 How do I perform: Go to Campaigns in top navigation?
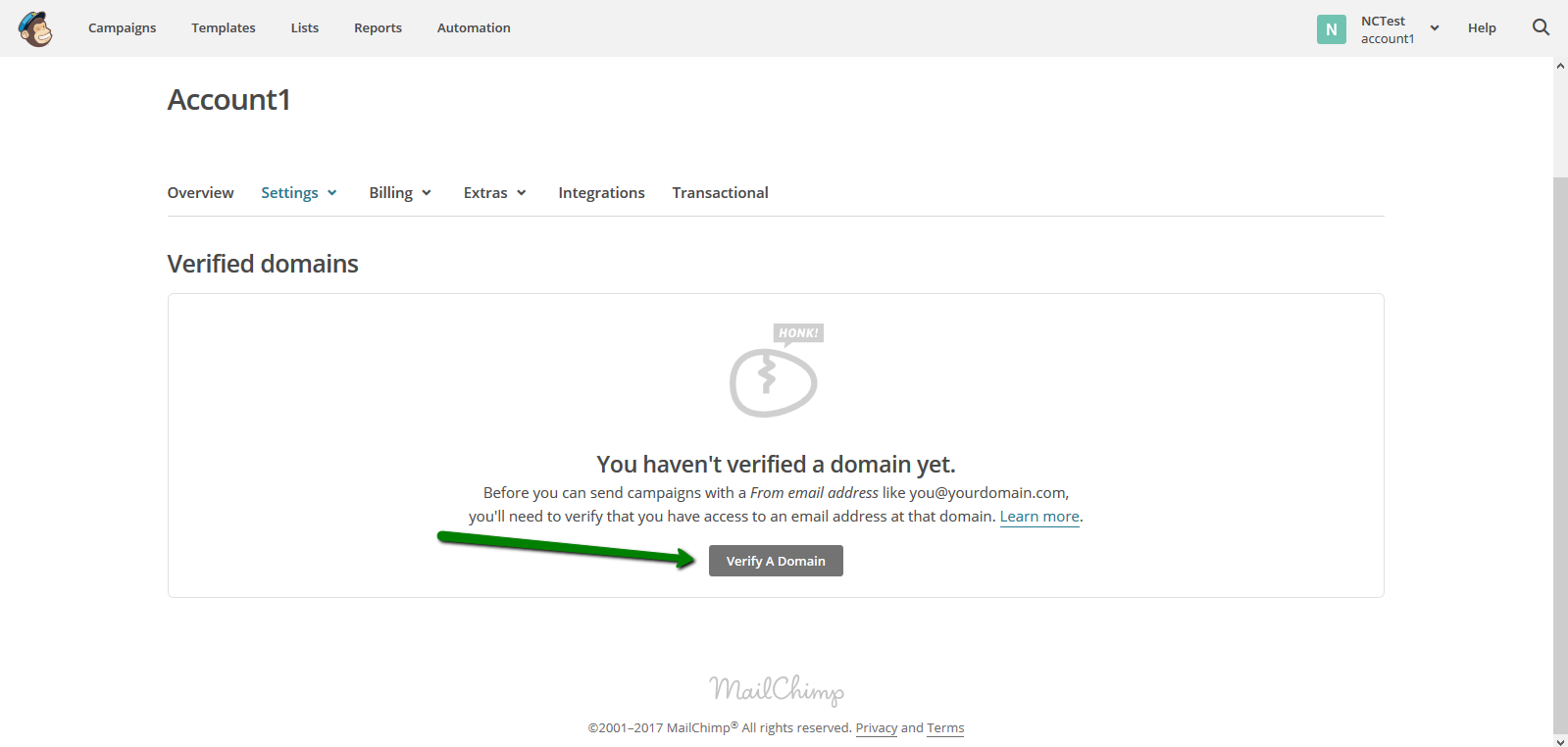coord(122,27)
